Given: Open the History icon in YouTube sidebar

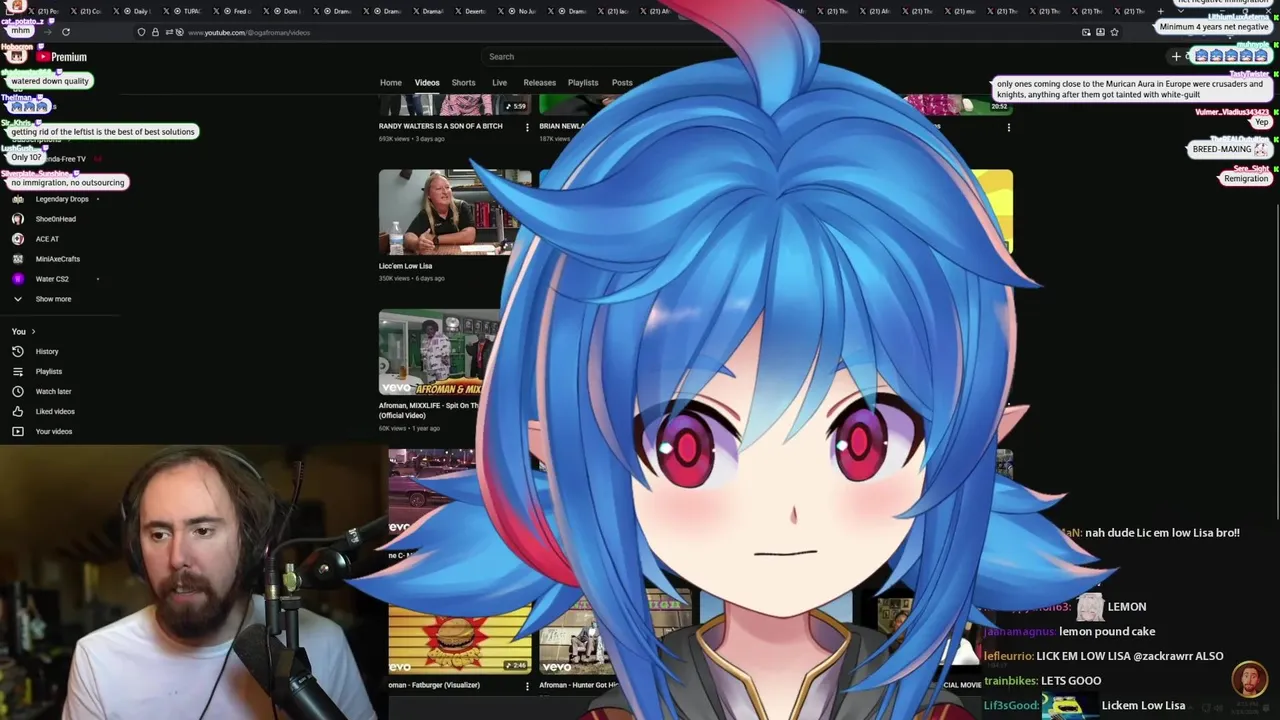Looking at the screenshot, I should (17, 351).
